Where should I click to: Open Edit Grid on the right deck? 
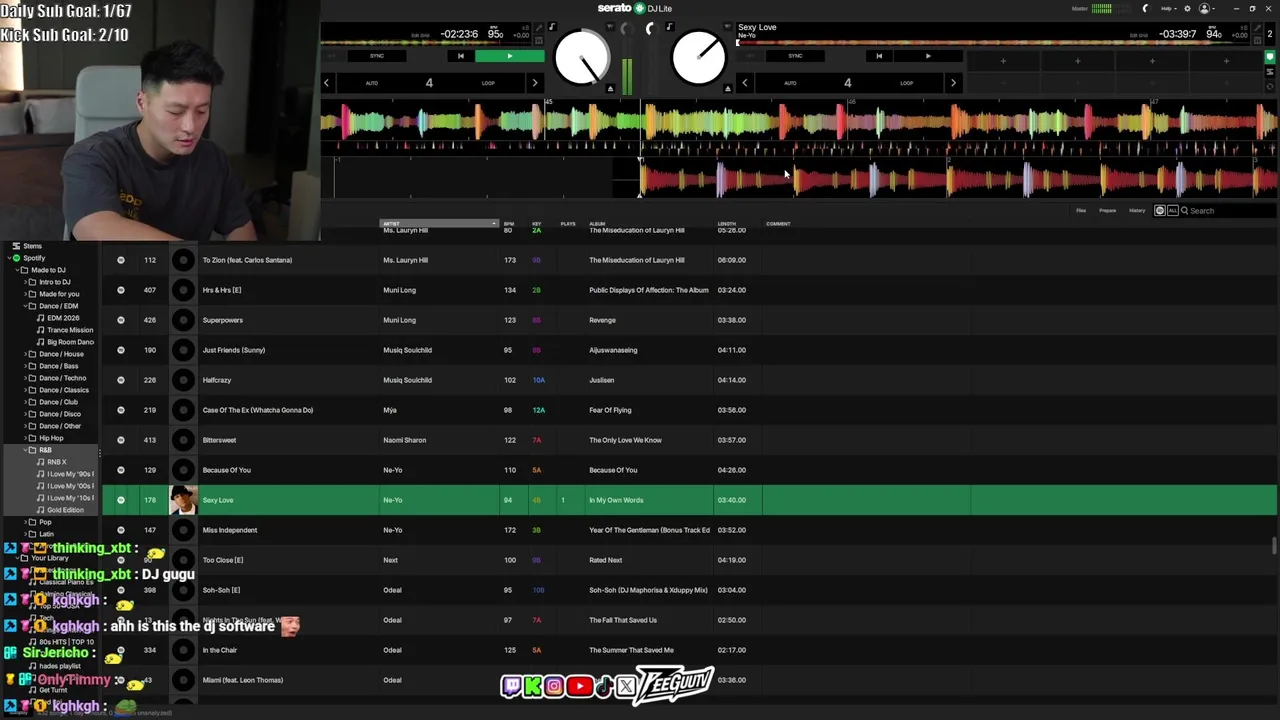coord(1140,36)
